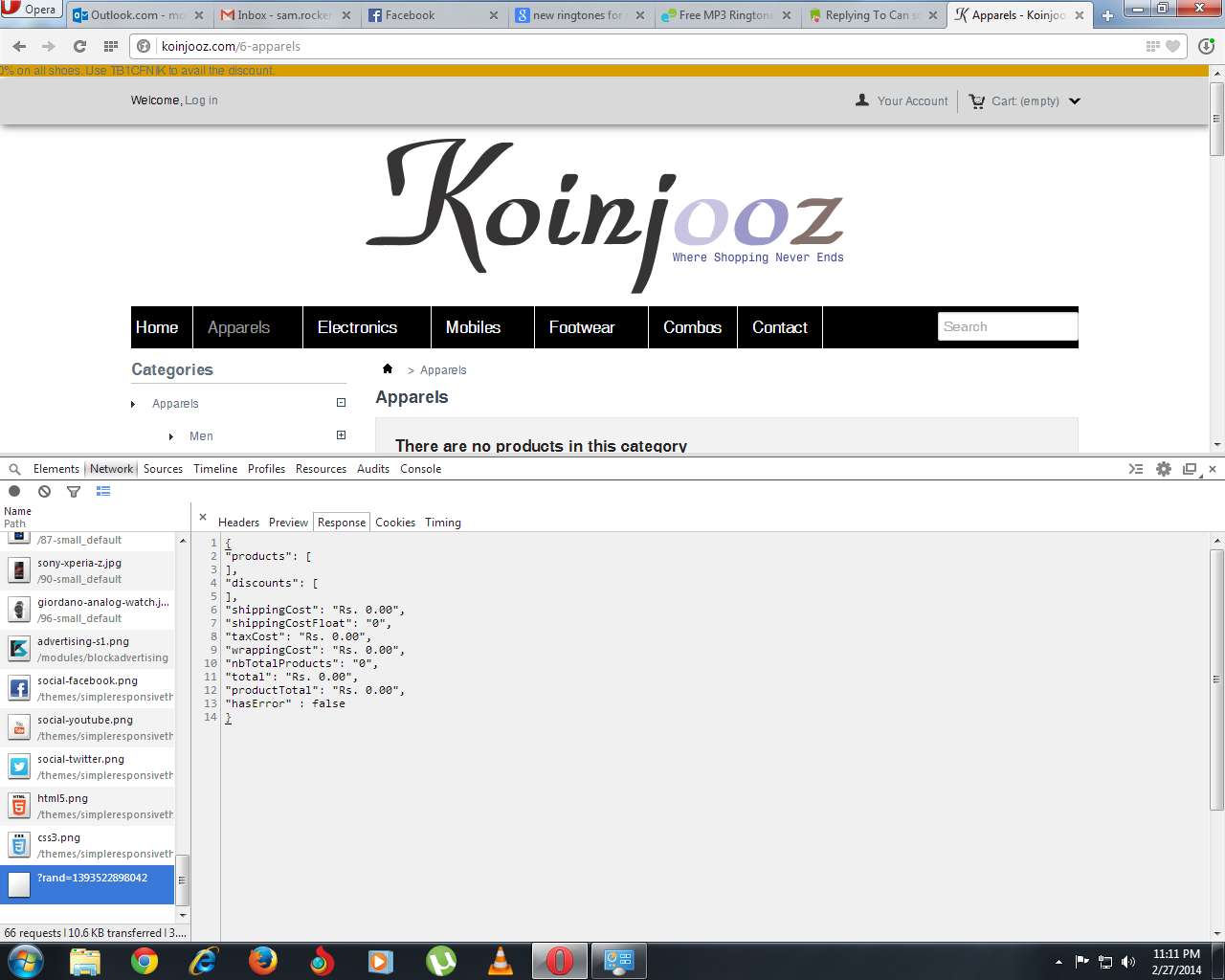Show the Timing tab of the request

(443, 523)
